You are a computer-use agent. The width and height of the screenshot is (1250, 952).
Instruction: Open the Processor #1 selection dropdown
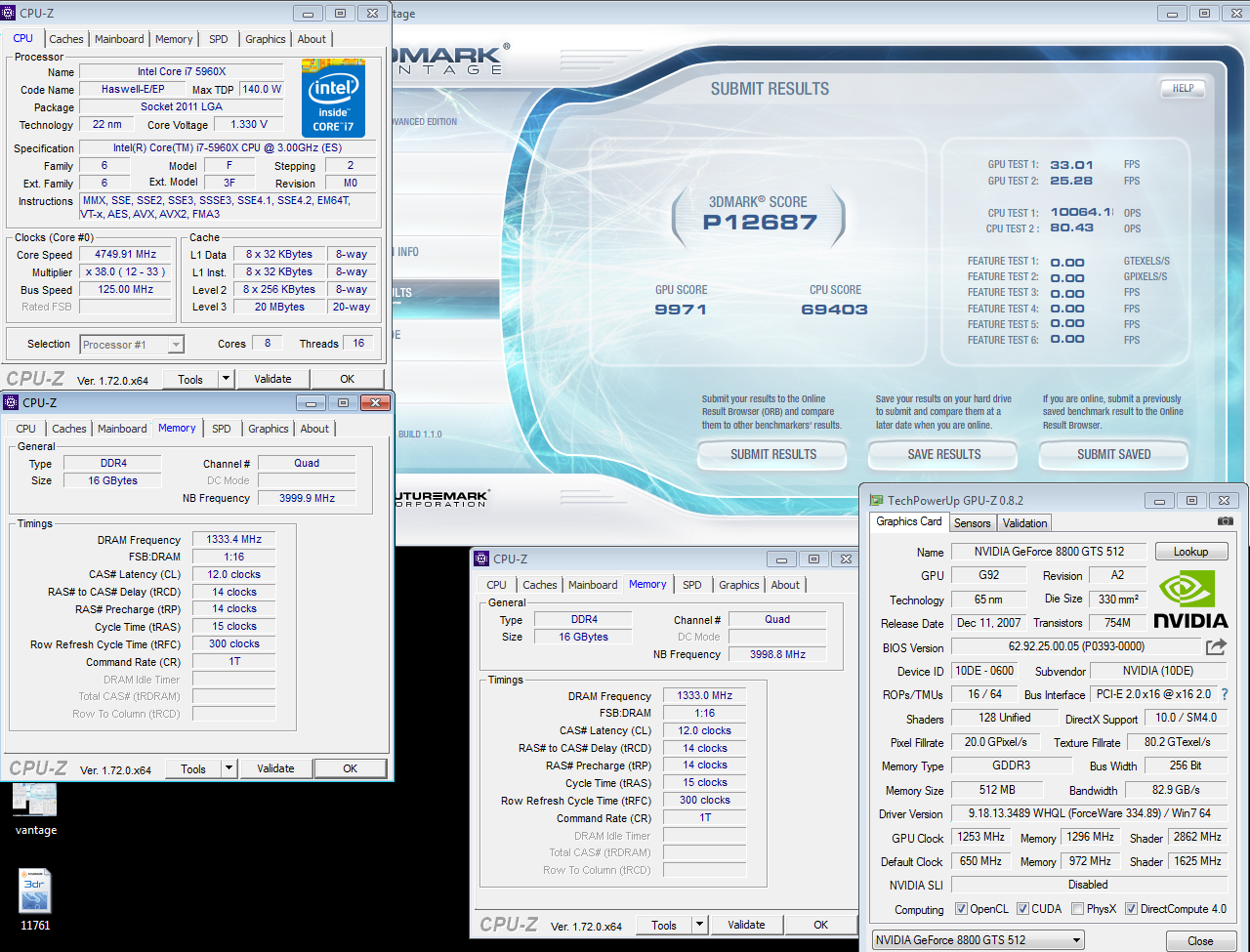click(x=132, y=345)
